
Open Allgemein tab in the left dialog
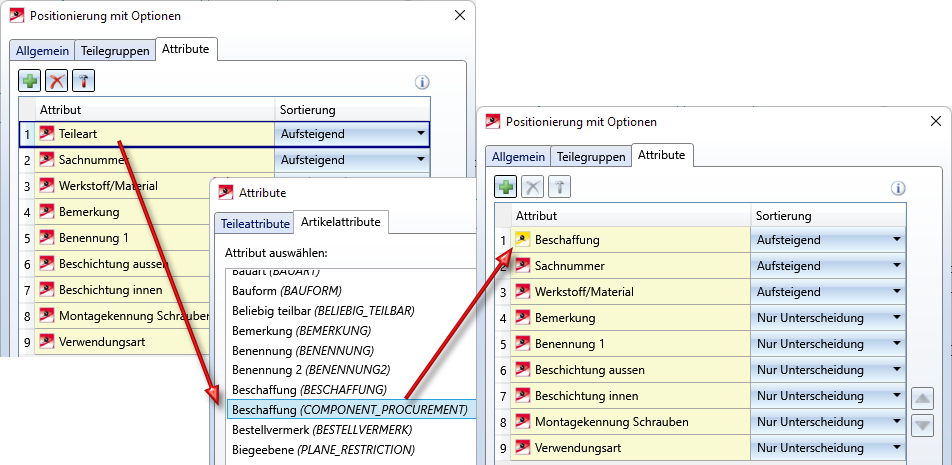pyautogui.click(x=40, y=50)
